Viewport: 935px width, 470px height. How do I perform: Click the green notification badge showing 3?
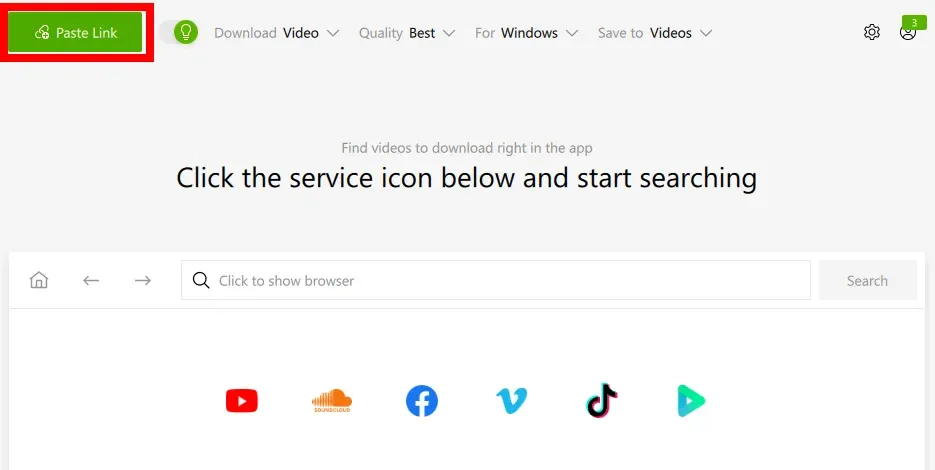pyautogui.click(x=914, y=23)
